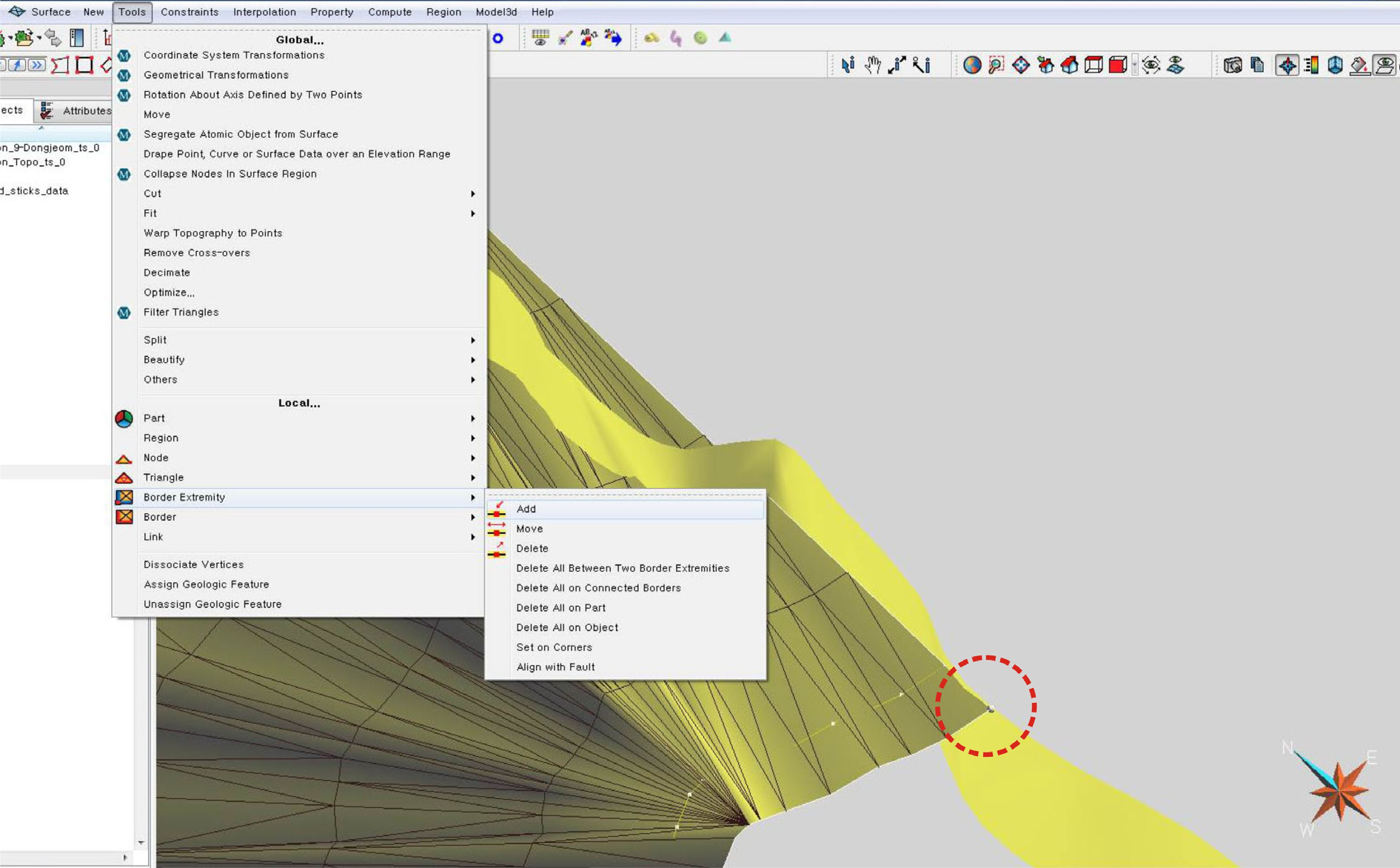The height and width of the screenshot is (868, 1400).
Task: Open the Region menu in menu bar
Action: point(443,12)
